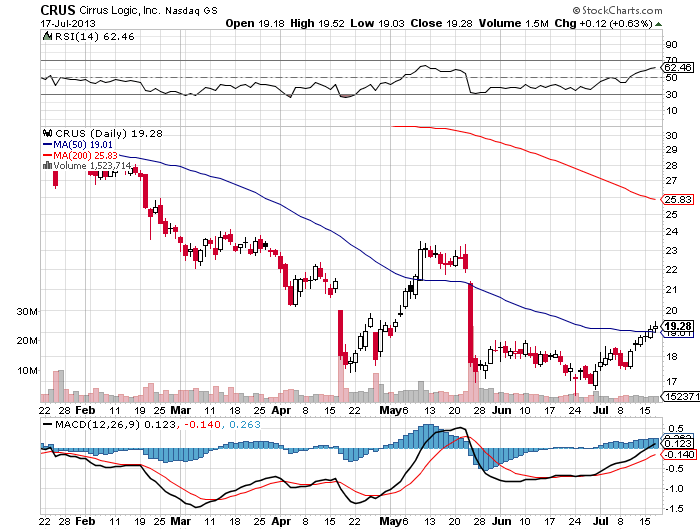This screenshot has height=530, width=700.
Task: Click the Open 19.18 value
Action: [255, 23]
